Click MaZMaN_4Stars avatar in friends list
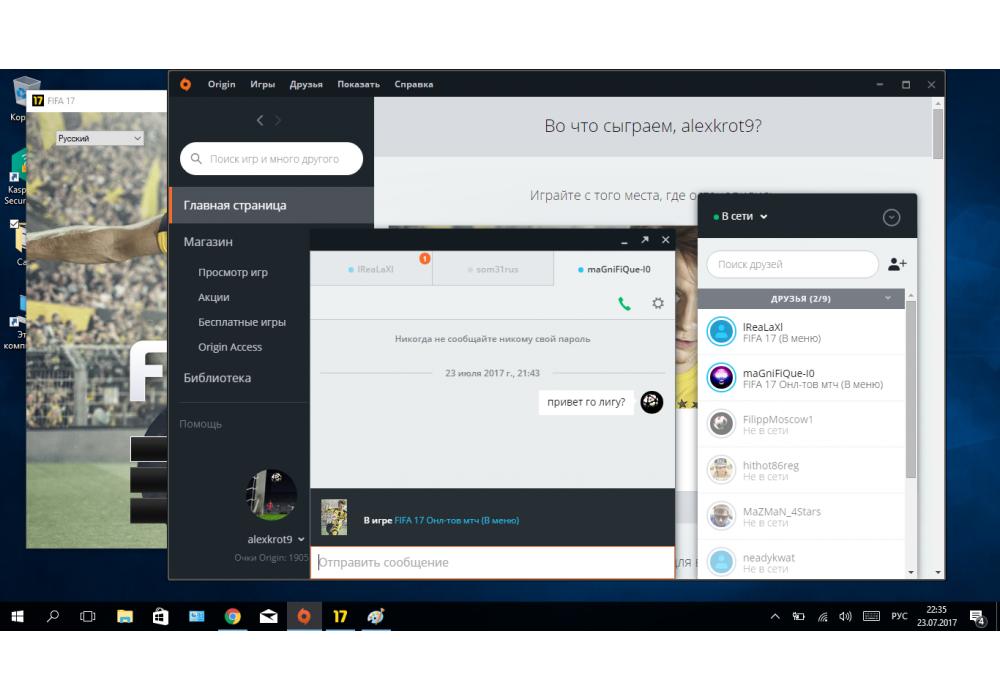The width and height of the screenshot is (1000, 700). (x=721, y=516)
